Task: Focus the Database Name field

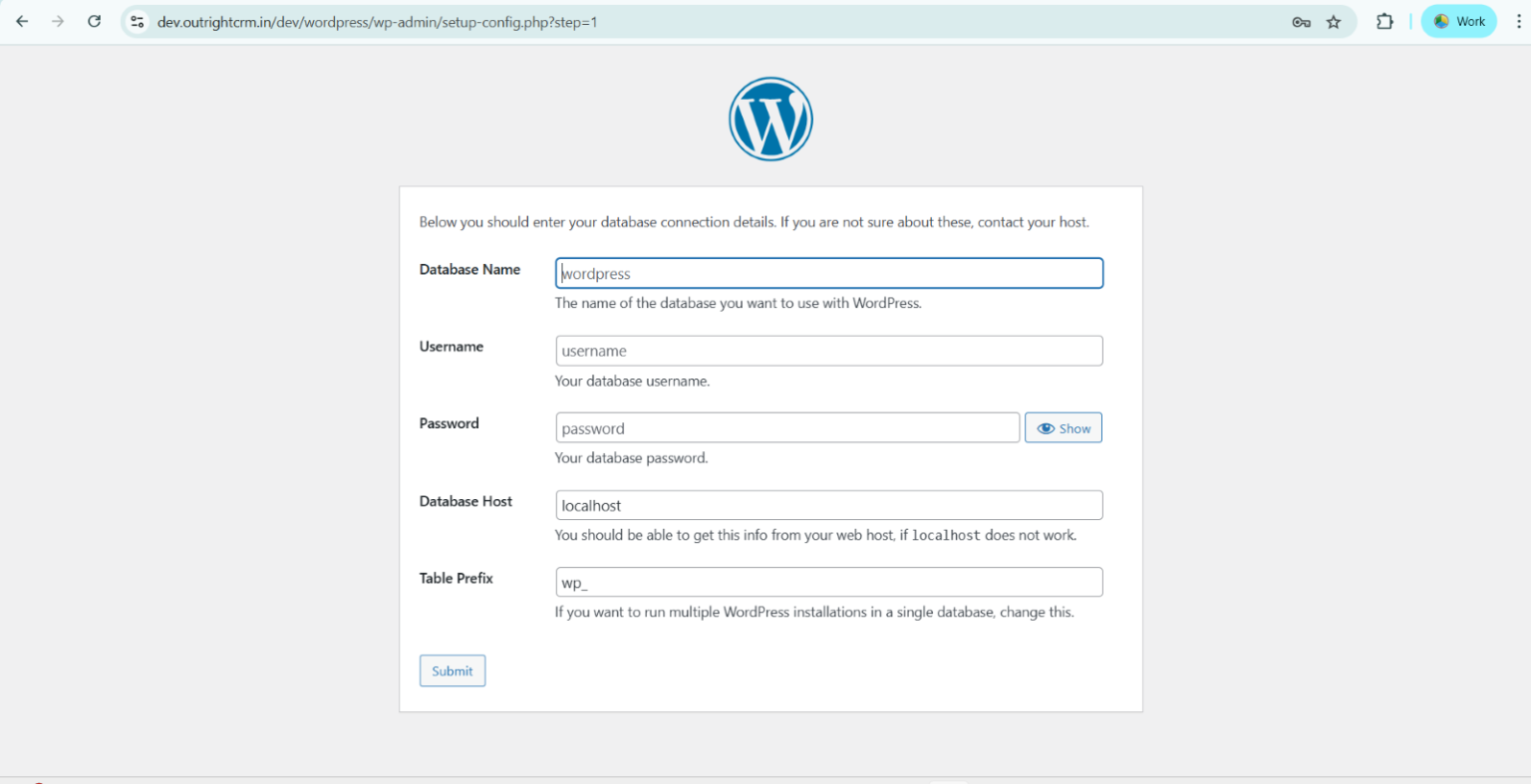Action: 829,274
